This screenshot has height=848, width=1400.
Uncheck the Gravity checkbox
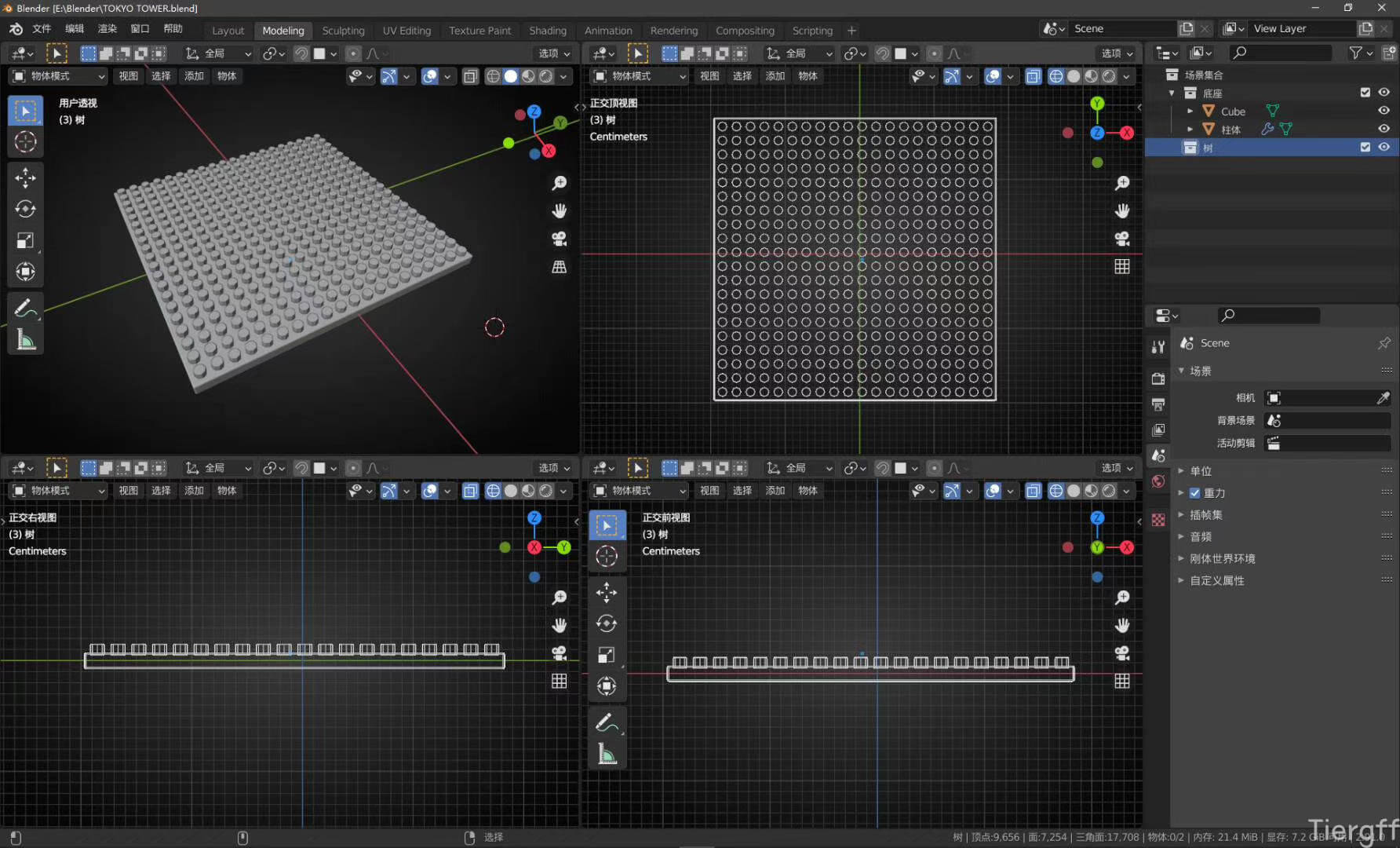tap(1194, 493)
